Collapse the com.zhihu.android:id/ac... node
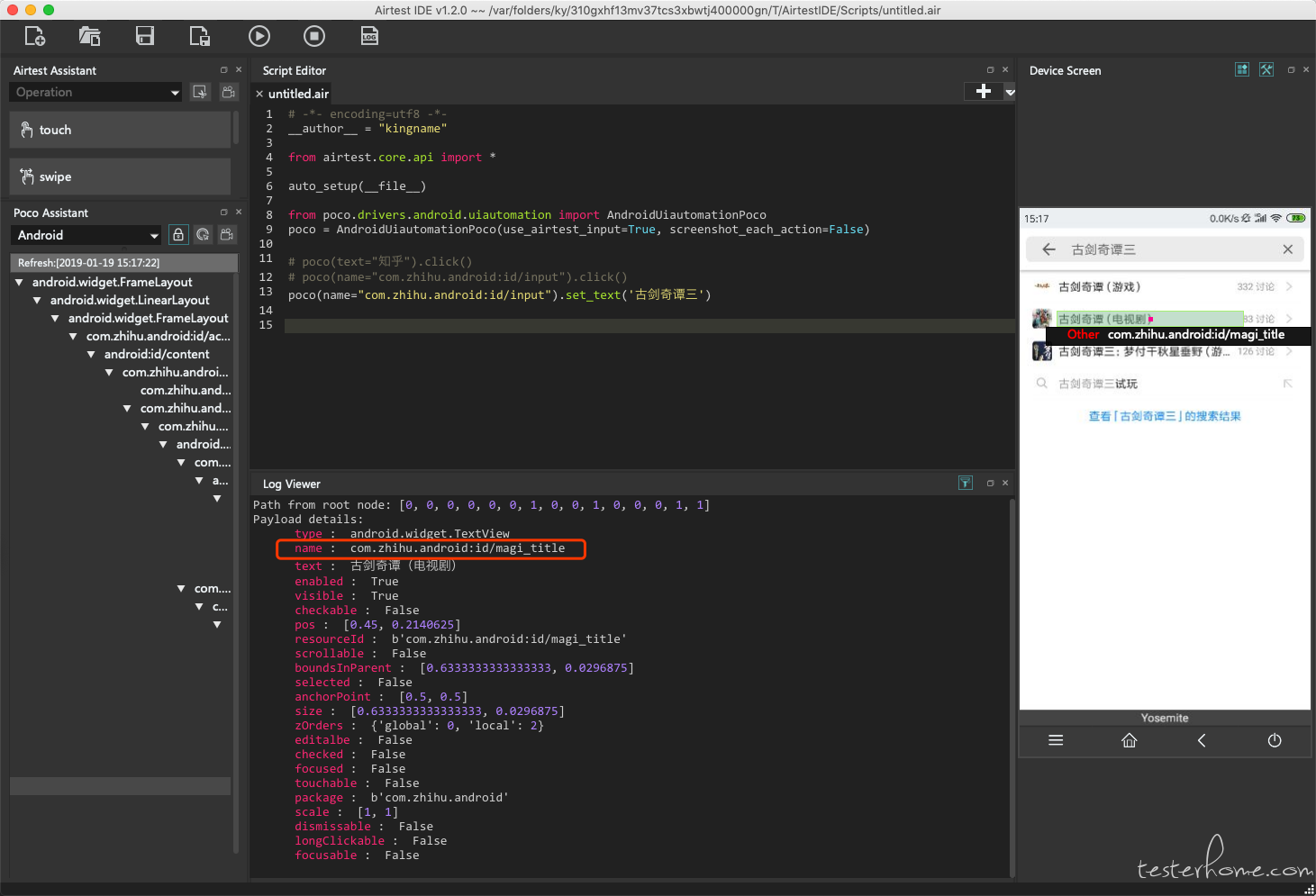The image size is (1316, 896). (73, 336)
